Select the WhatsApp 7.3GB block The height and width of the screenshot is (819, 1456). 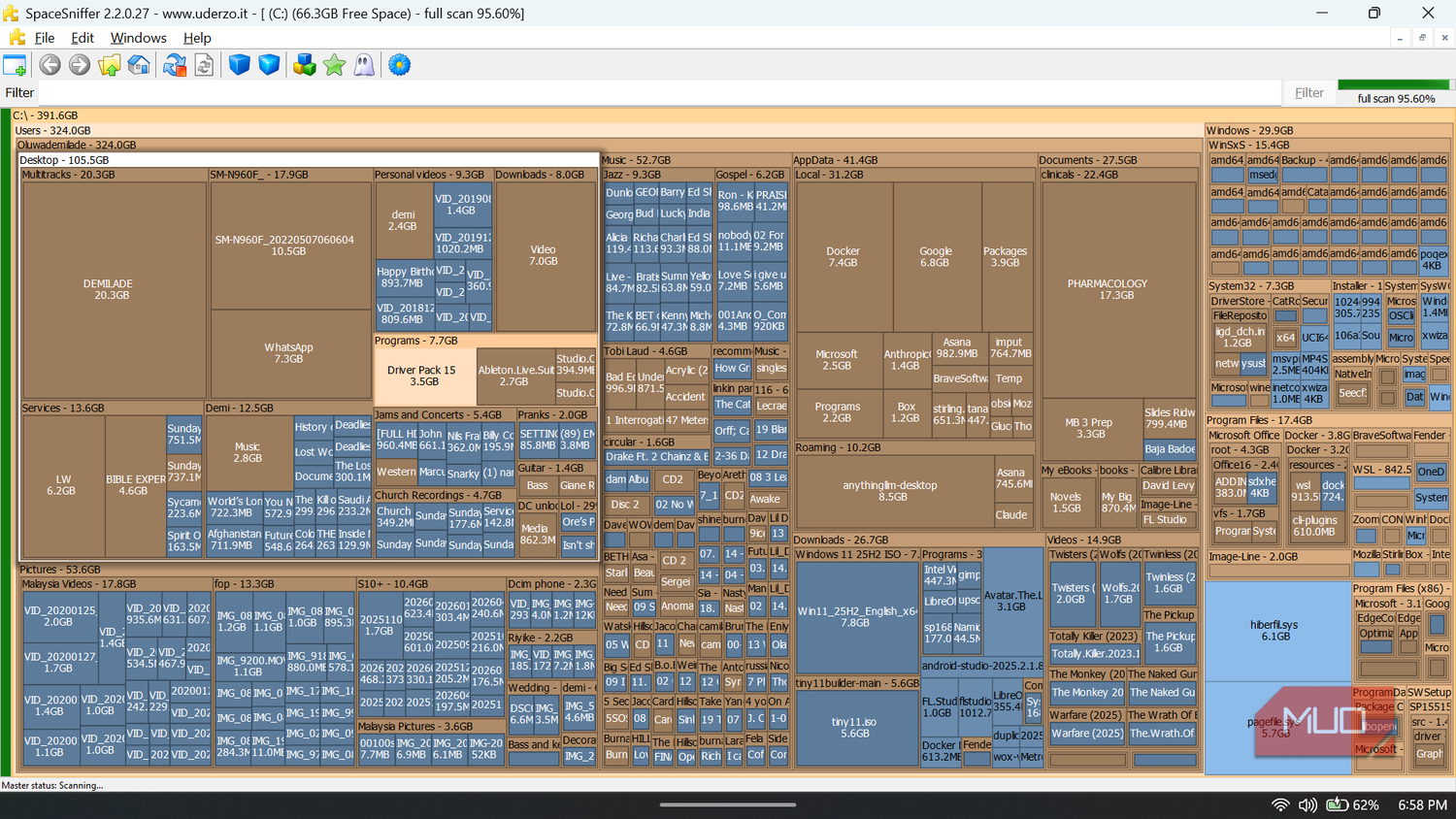pyautogui.click(x=289, y=353)
